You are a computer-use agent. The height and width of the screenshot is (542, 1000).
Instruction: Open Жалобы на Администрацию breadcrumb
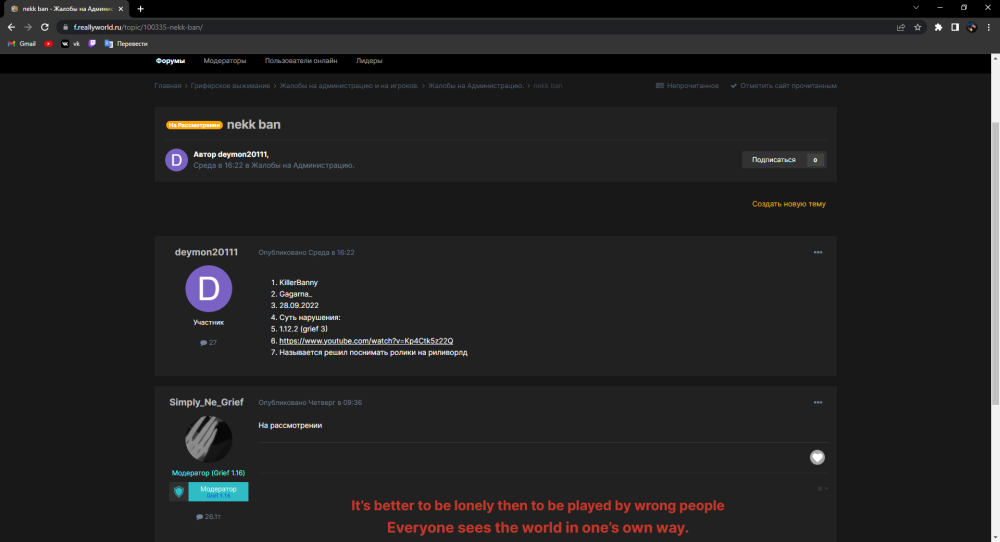[x=476, y=86]
